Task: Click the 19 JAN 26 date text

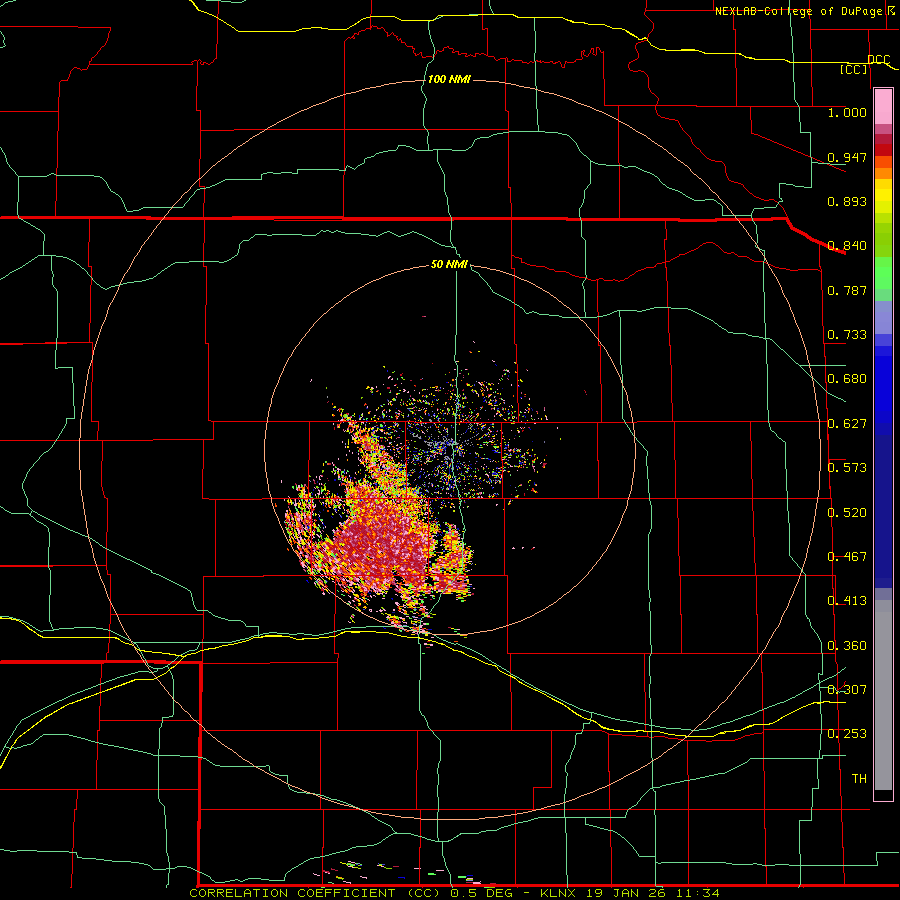Action: click(x=626, y=893)
